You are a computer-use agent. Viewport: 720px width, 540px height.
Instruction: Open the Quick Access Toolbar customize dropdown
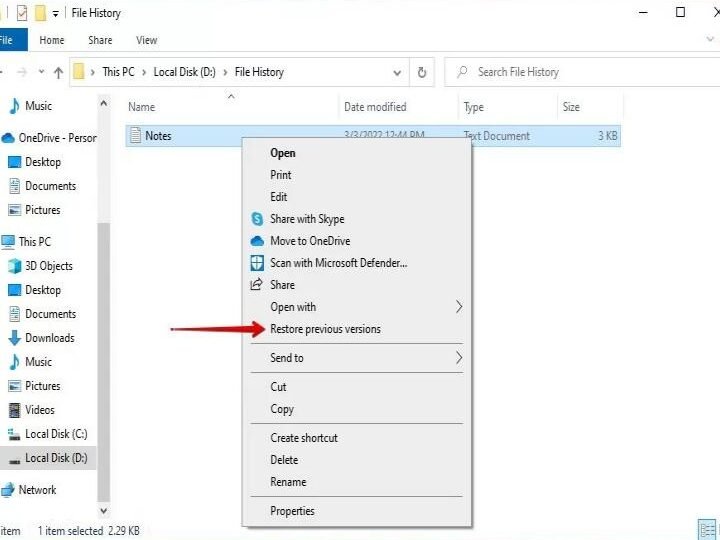[x=55, y=14]
